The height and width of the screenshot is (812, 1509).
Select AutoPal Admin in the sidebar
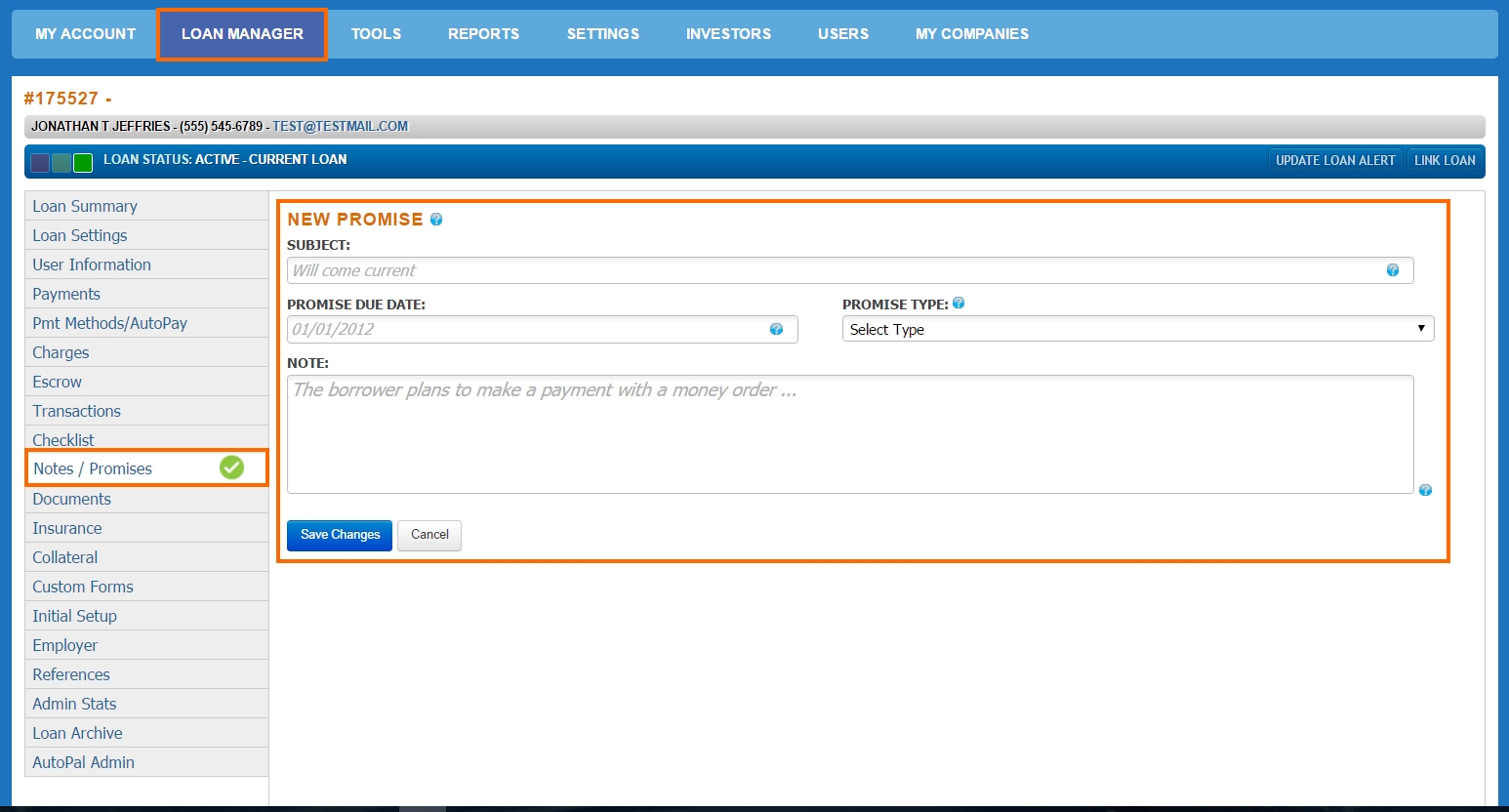coord(146,762)
